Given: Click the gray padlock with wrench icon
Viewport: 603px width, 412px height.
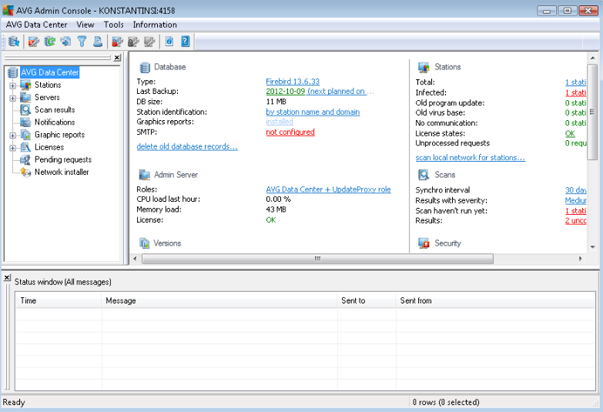Looking at the screenshot, I should (133, 41).
